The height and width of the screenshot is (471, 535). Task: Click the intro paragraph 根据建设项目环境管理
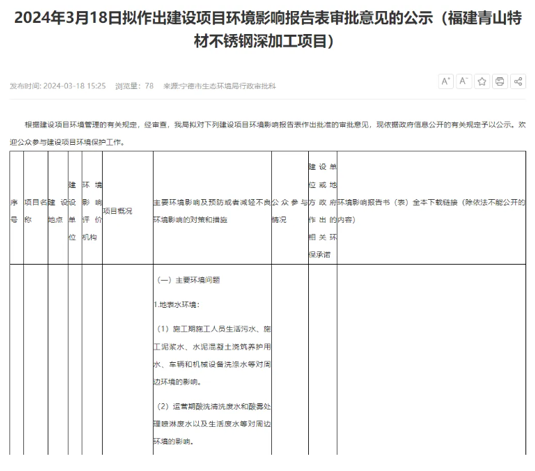click(x=268, y=133)
